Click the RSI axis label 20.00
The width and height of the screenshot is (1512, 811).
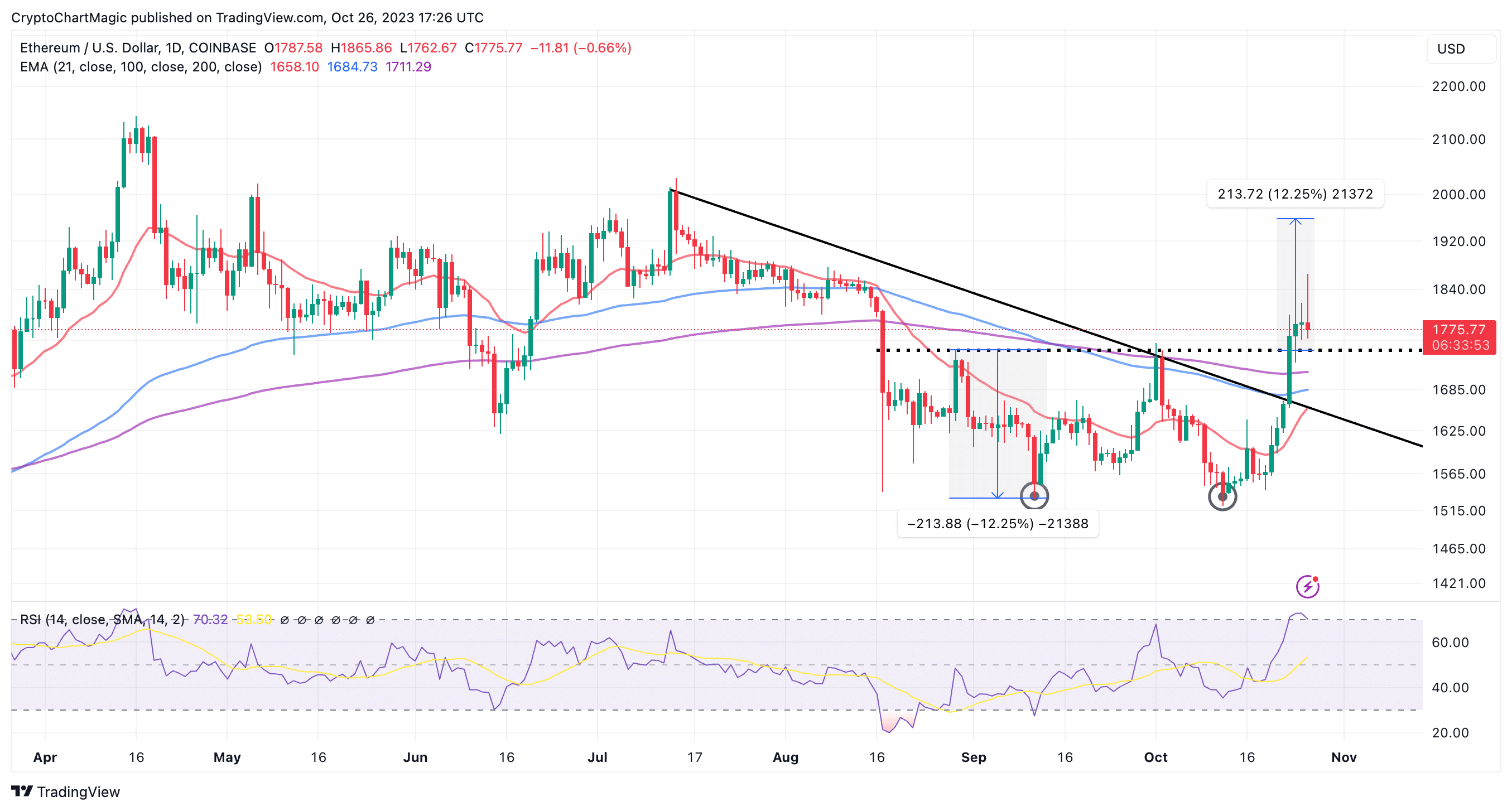[x=1450, y=733]
